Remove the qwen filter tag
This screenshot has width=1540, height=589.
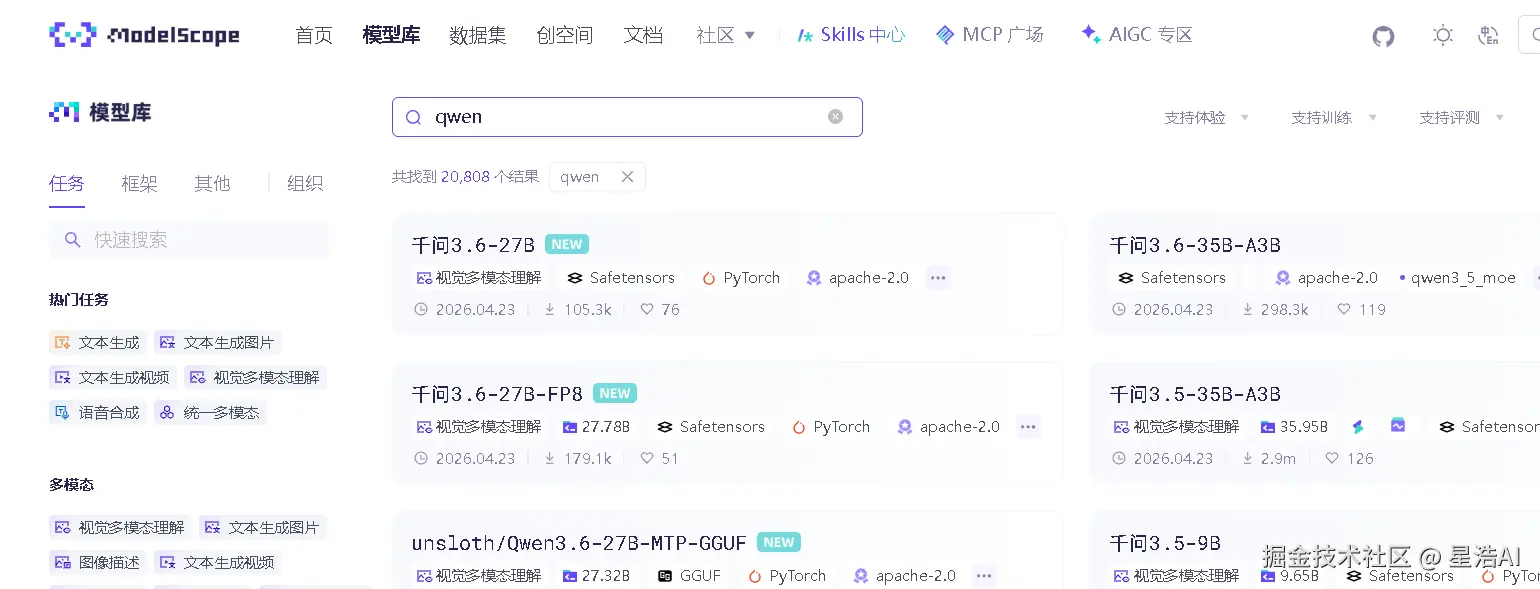[627, 177]
